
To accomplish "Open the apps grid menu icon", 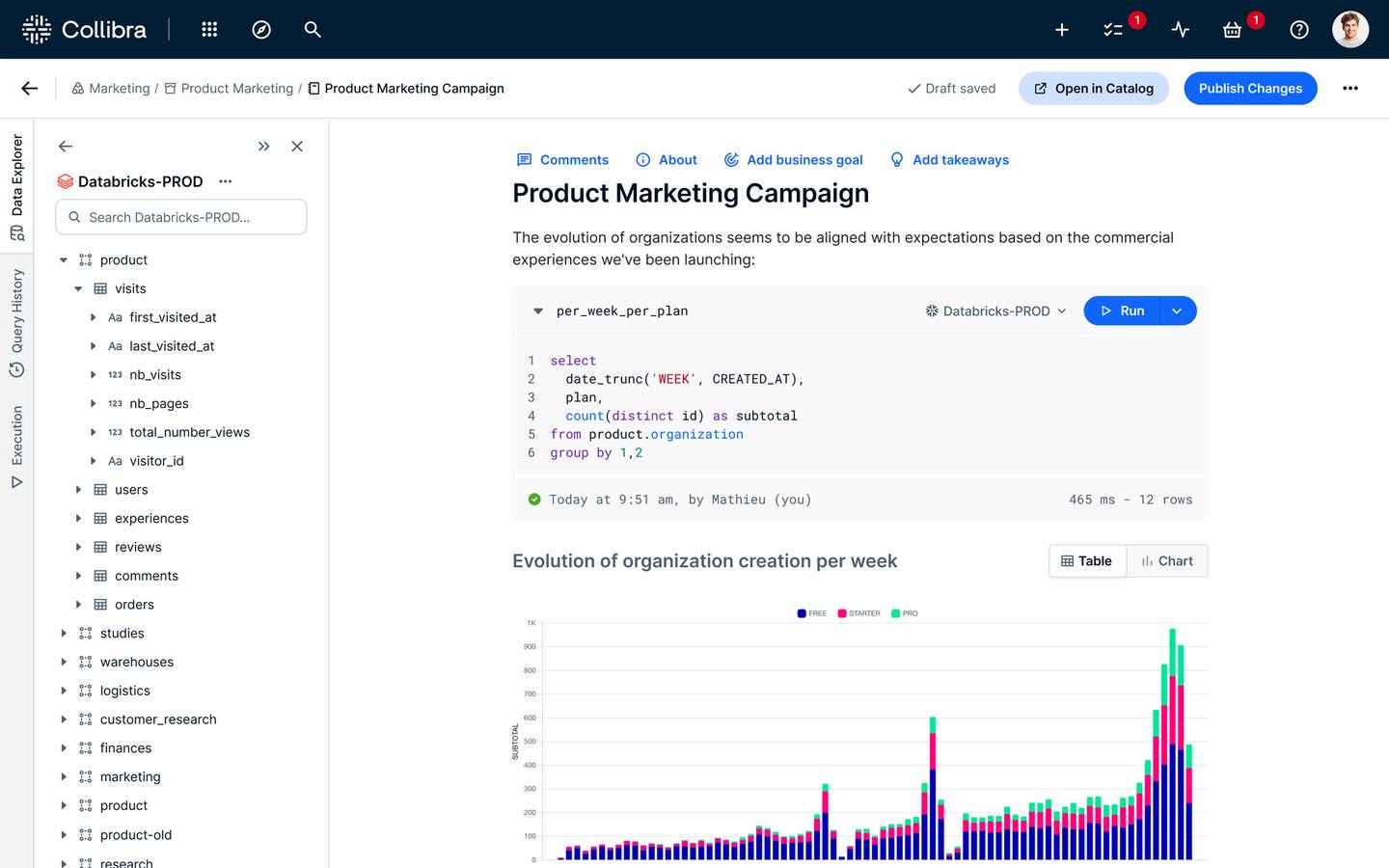I will (209, 30).
